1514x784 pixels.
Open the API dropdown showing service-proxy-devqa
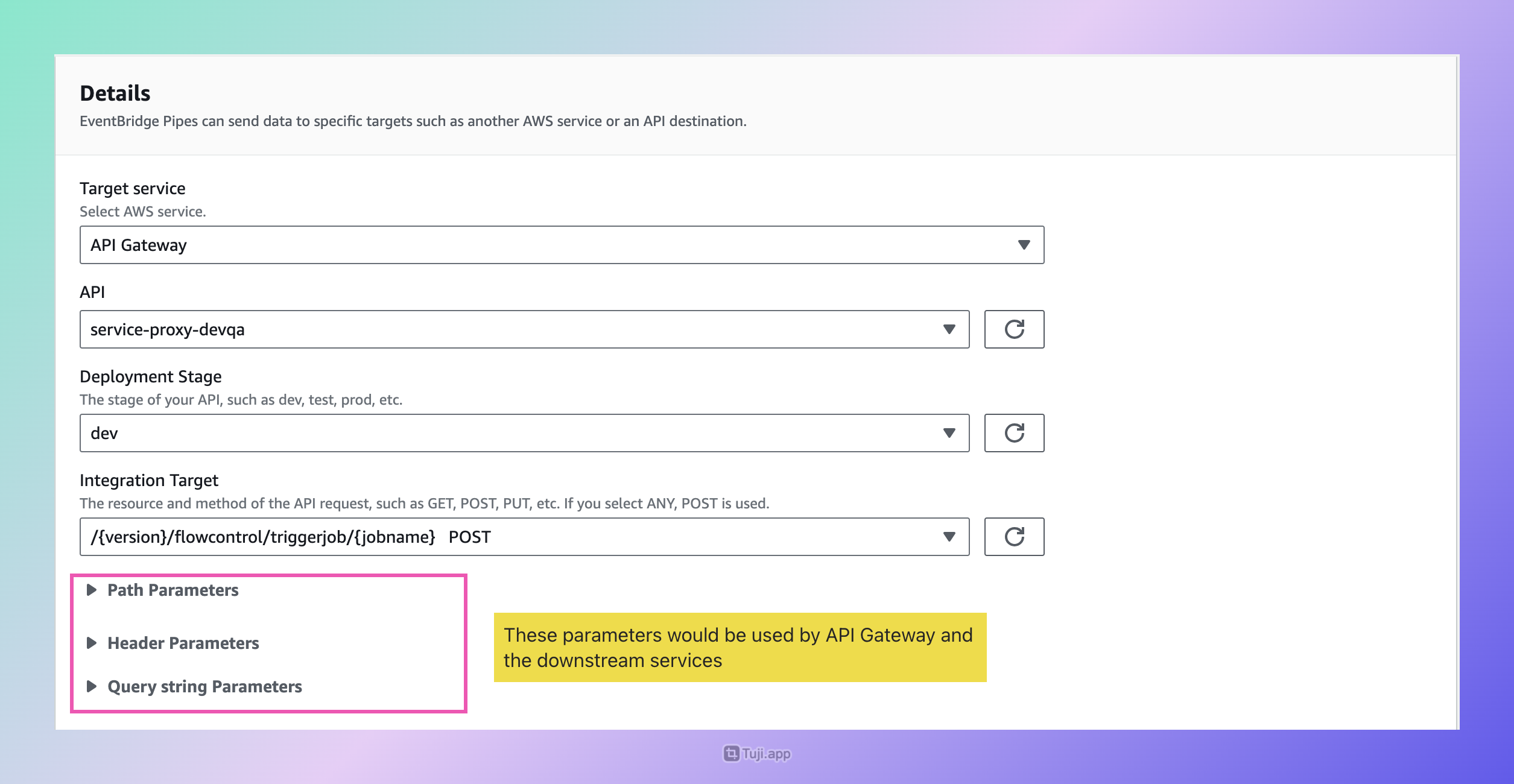pyautogui.click(x=524, y=329)
